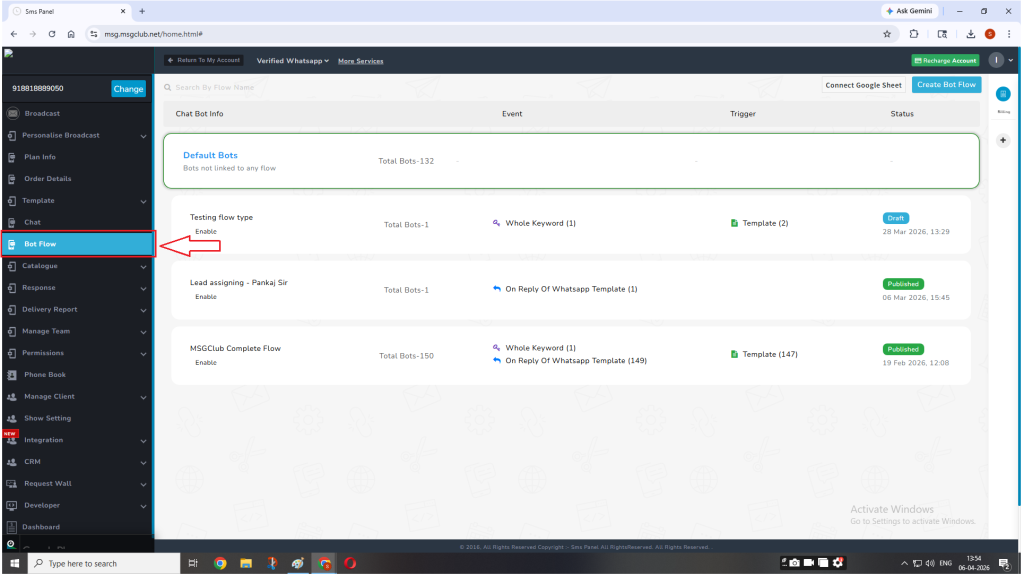Click the Phone Book icon in sidebar
This screenshot has width=1024, height=576.
coord(12,375)
